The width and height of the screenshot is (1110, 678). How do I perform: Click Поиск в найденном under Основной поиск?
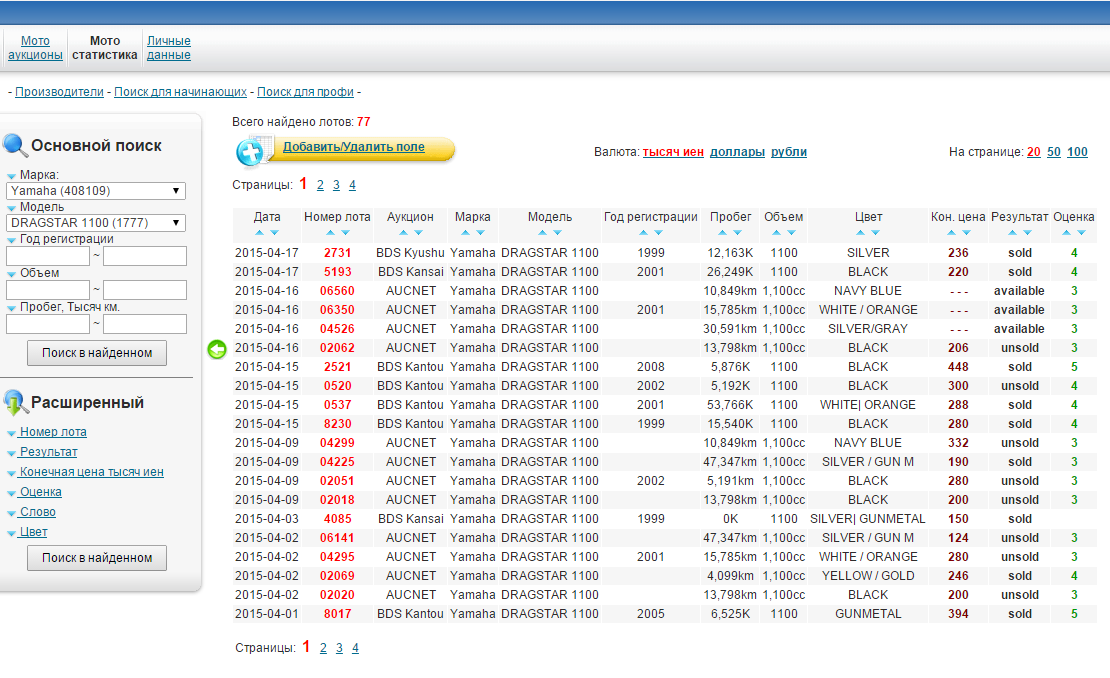[x=97, y=353]
